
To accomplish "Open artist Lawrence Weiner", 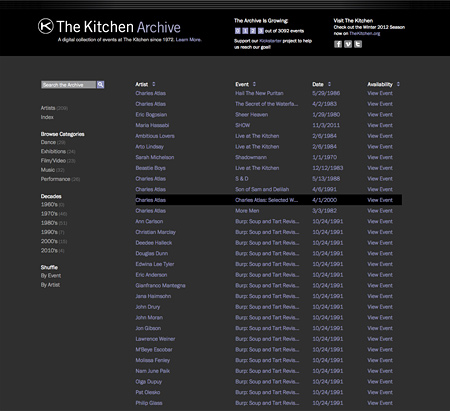I will coord(155,339).
